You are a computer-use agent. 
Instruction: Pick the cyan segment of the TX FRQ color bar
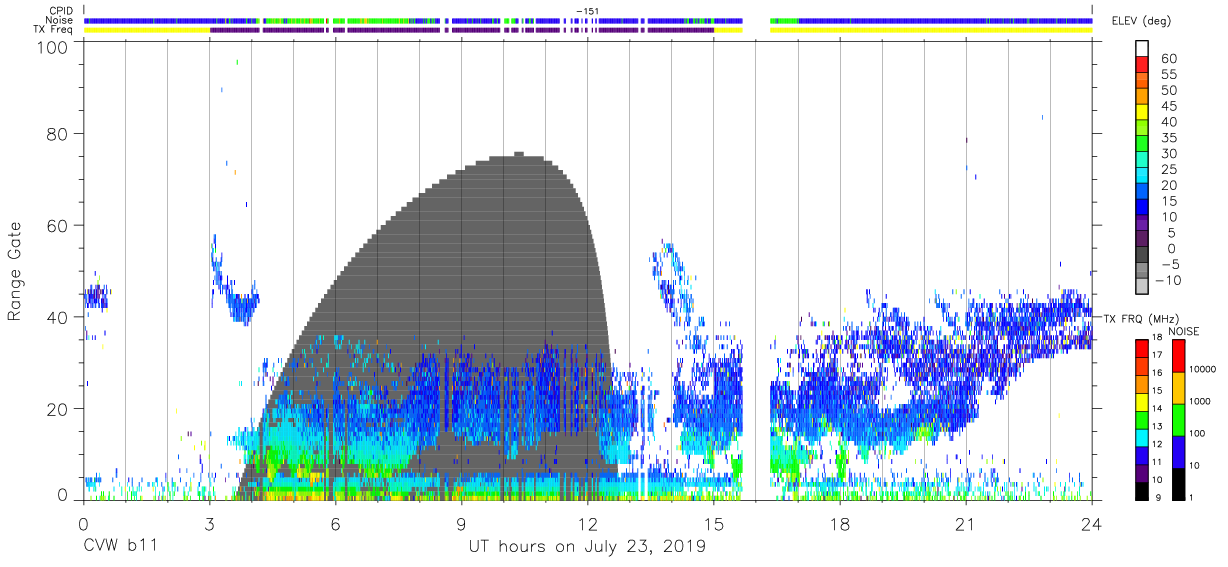coord(1143,437)
